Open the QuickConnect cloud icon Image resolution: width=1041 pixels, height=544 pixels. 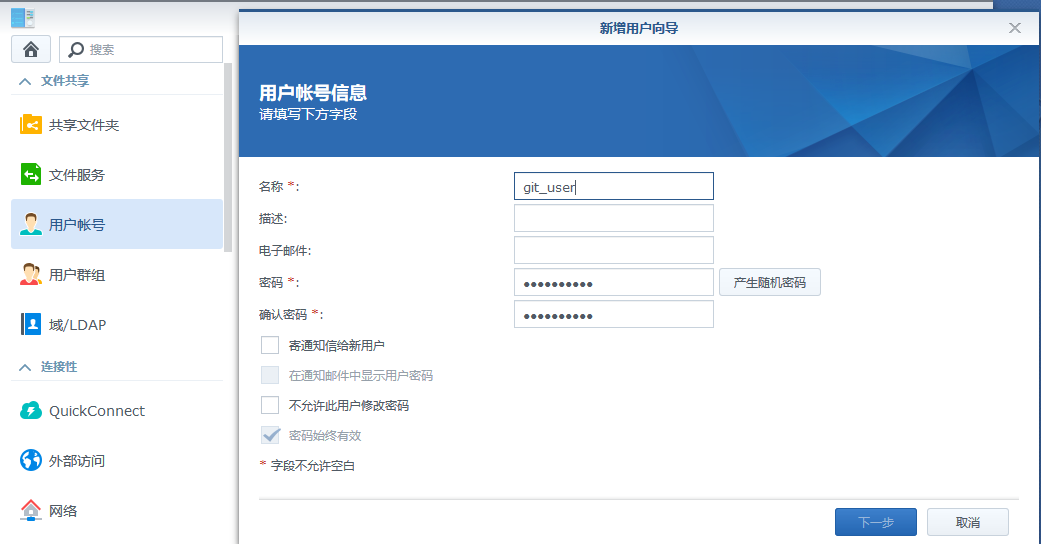click(x=31, y=410)
